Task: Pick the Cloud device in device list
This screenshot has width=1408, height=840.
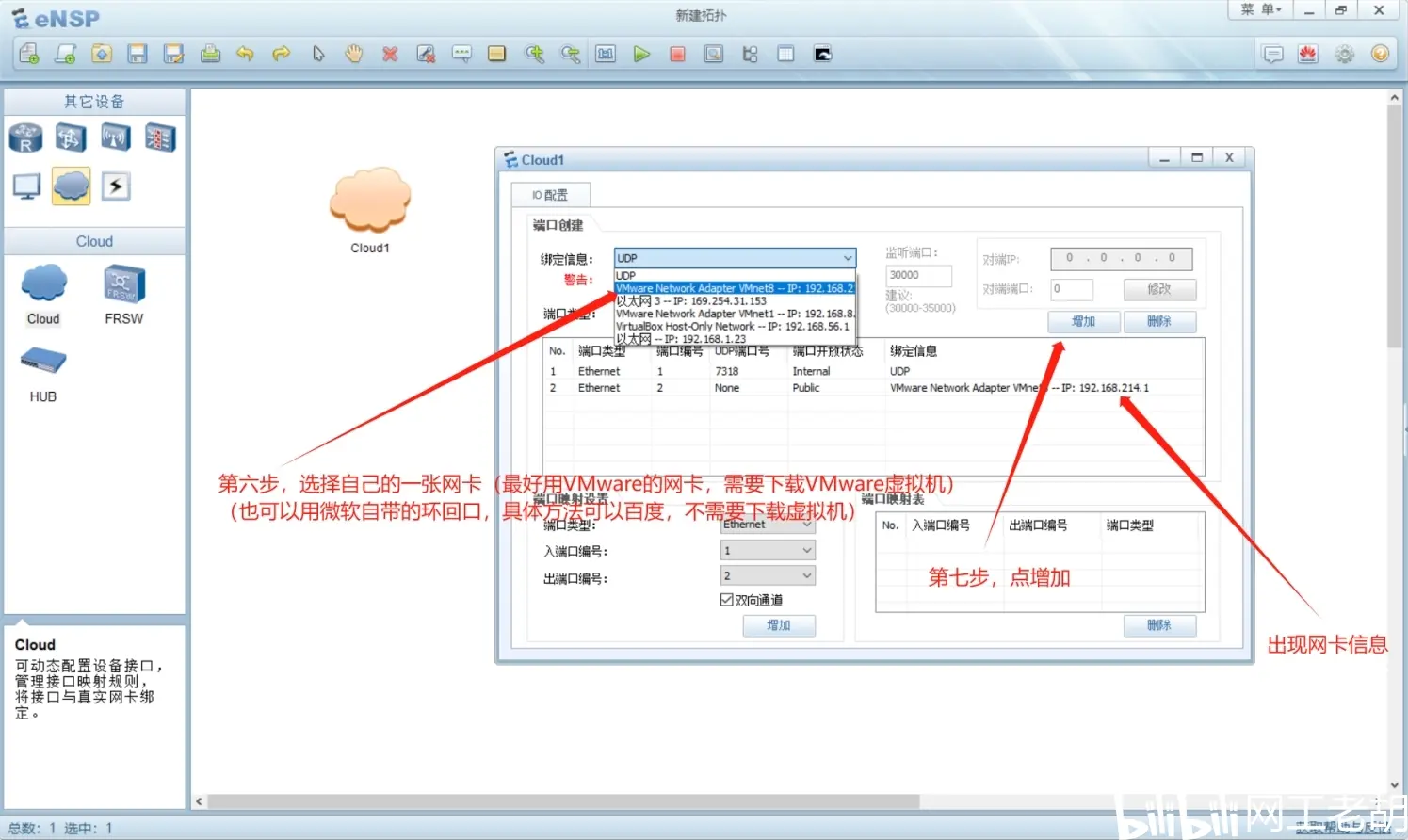Action: (x=43, y=295)
